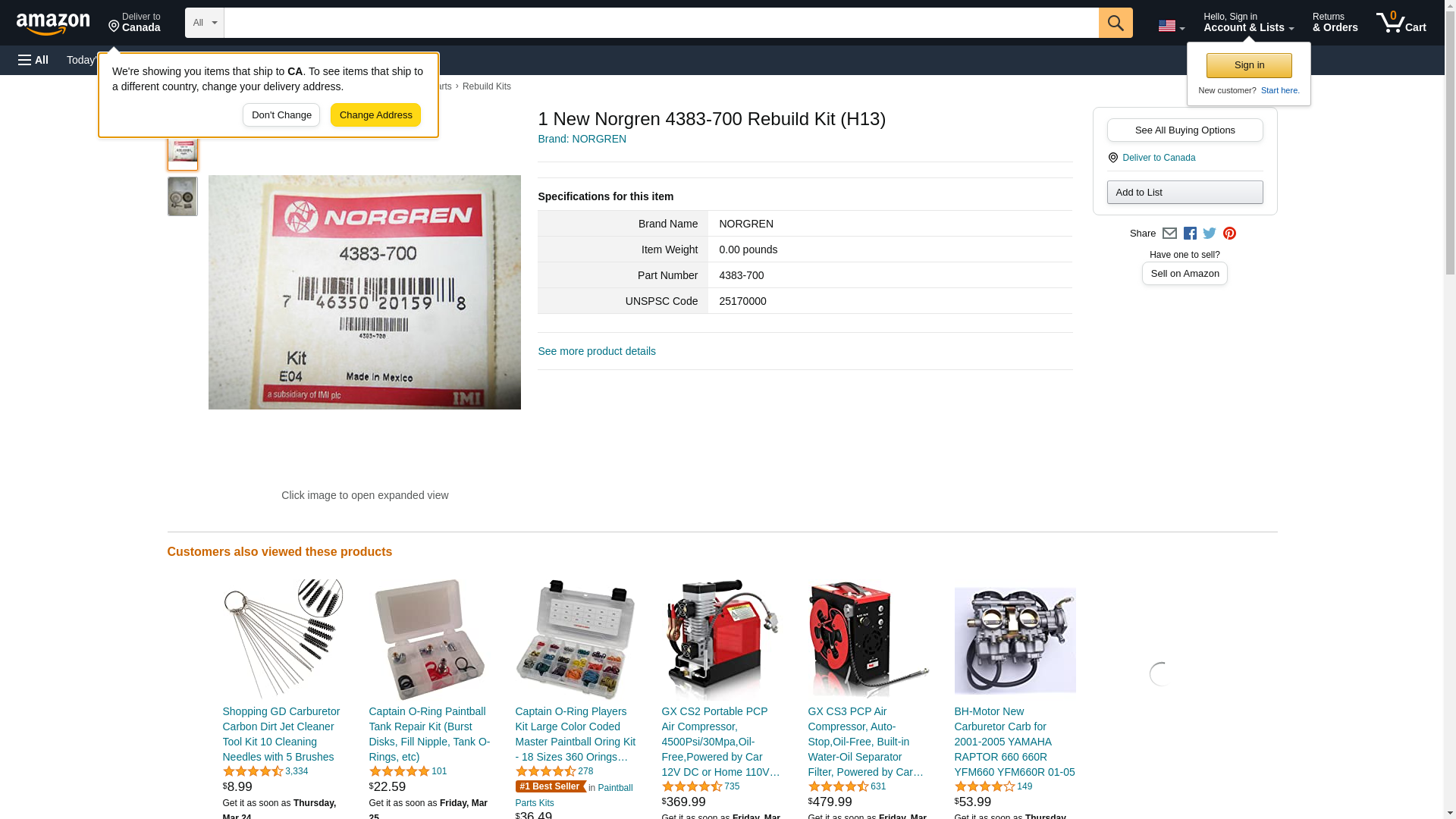Image resolution: width=1456 pixels, height=819 pixels.
Task: Click the Amazon logo
Action: pos(53,24)
